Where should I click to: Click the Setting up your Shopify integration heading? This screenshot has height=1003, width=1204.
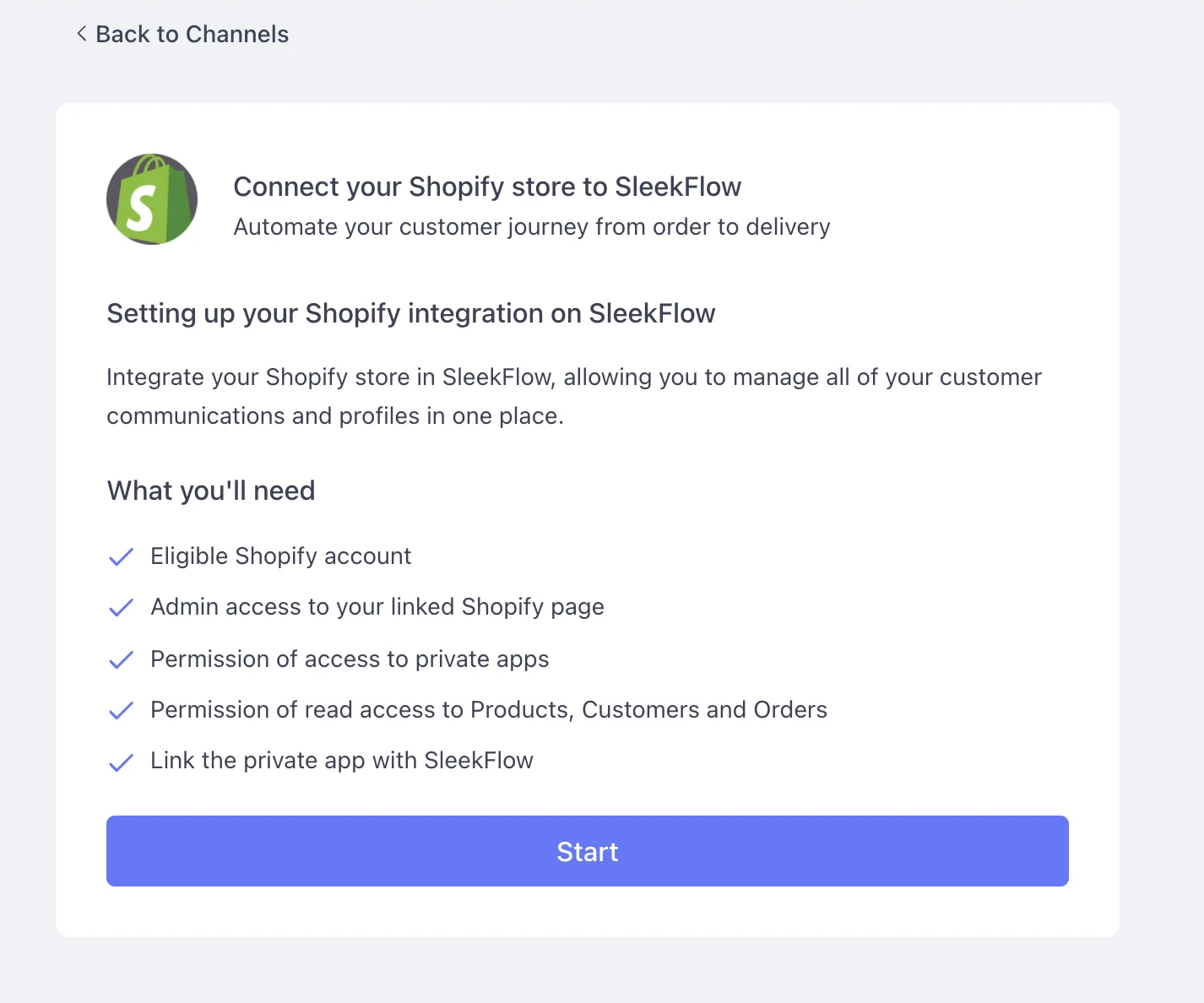pyautogui.click(x=411, y=313)
